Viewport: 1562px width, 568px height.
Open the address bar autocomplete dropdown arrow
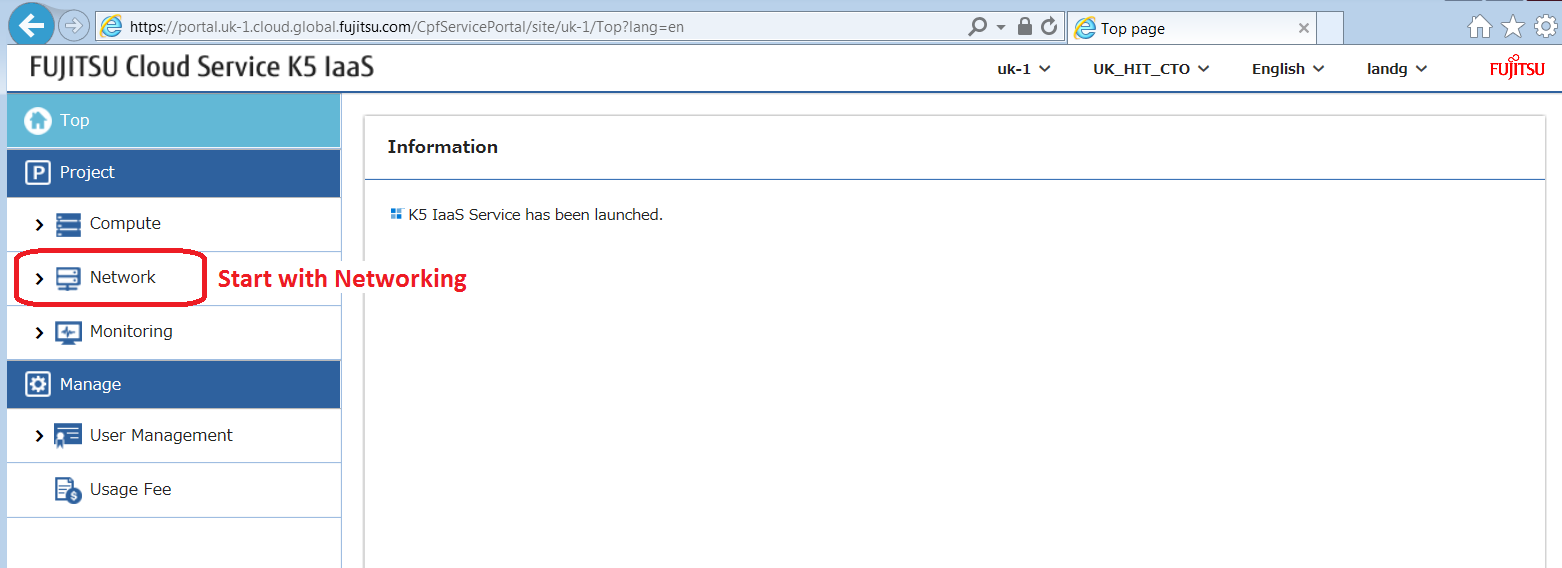tap(1001, 28)
